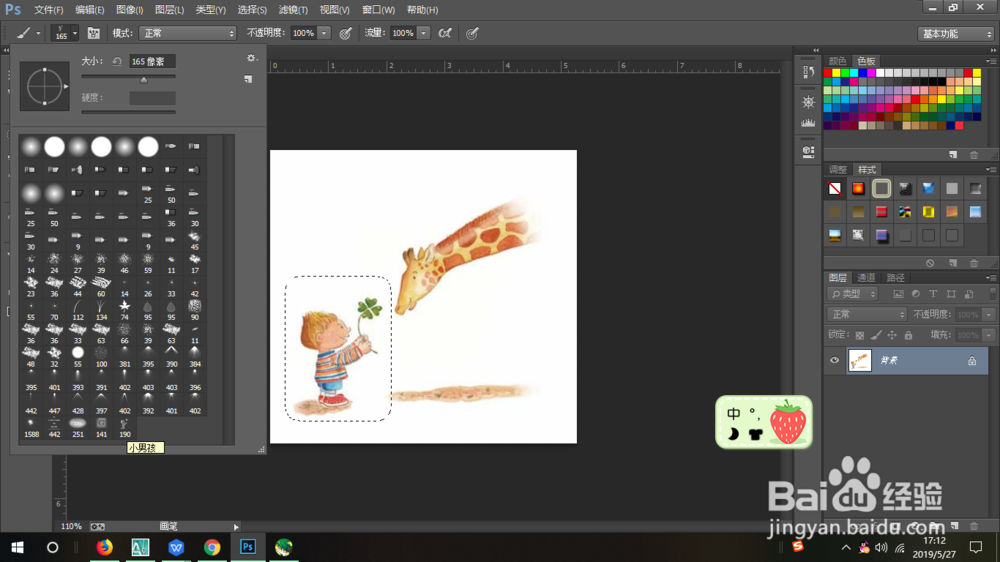Open the Navigator wheel panel icon
1000x562 pixels.
808,101
